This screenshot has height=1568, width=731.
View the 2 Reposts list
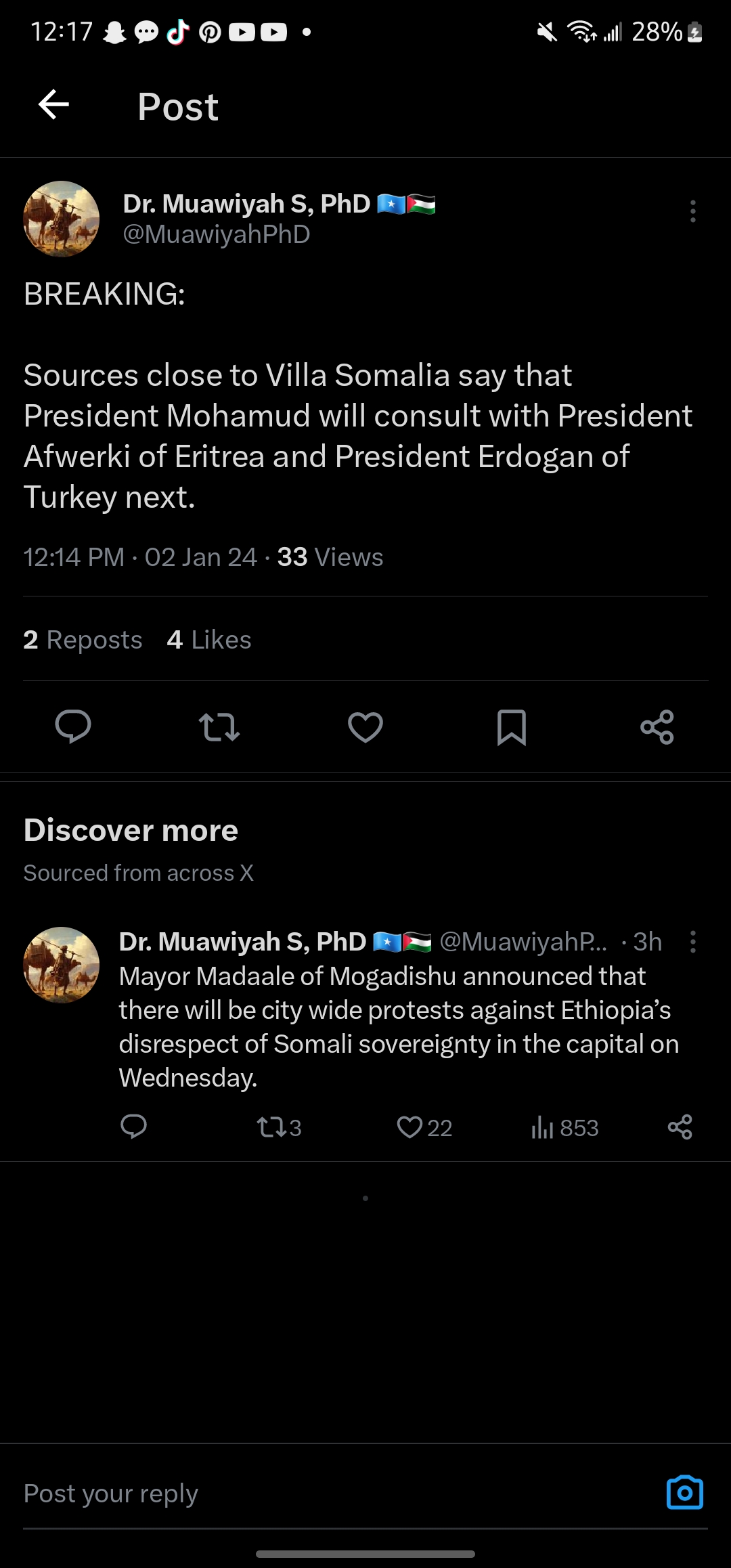coord(83,640)
